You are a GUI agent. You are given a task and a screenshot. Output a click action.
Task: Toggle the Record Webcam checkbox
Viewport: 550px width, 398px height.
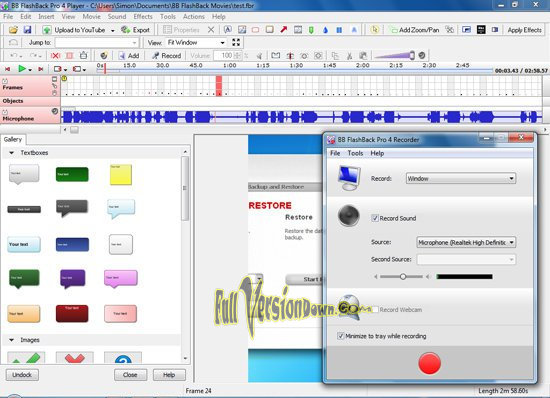375,310
